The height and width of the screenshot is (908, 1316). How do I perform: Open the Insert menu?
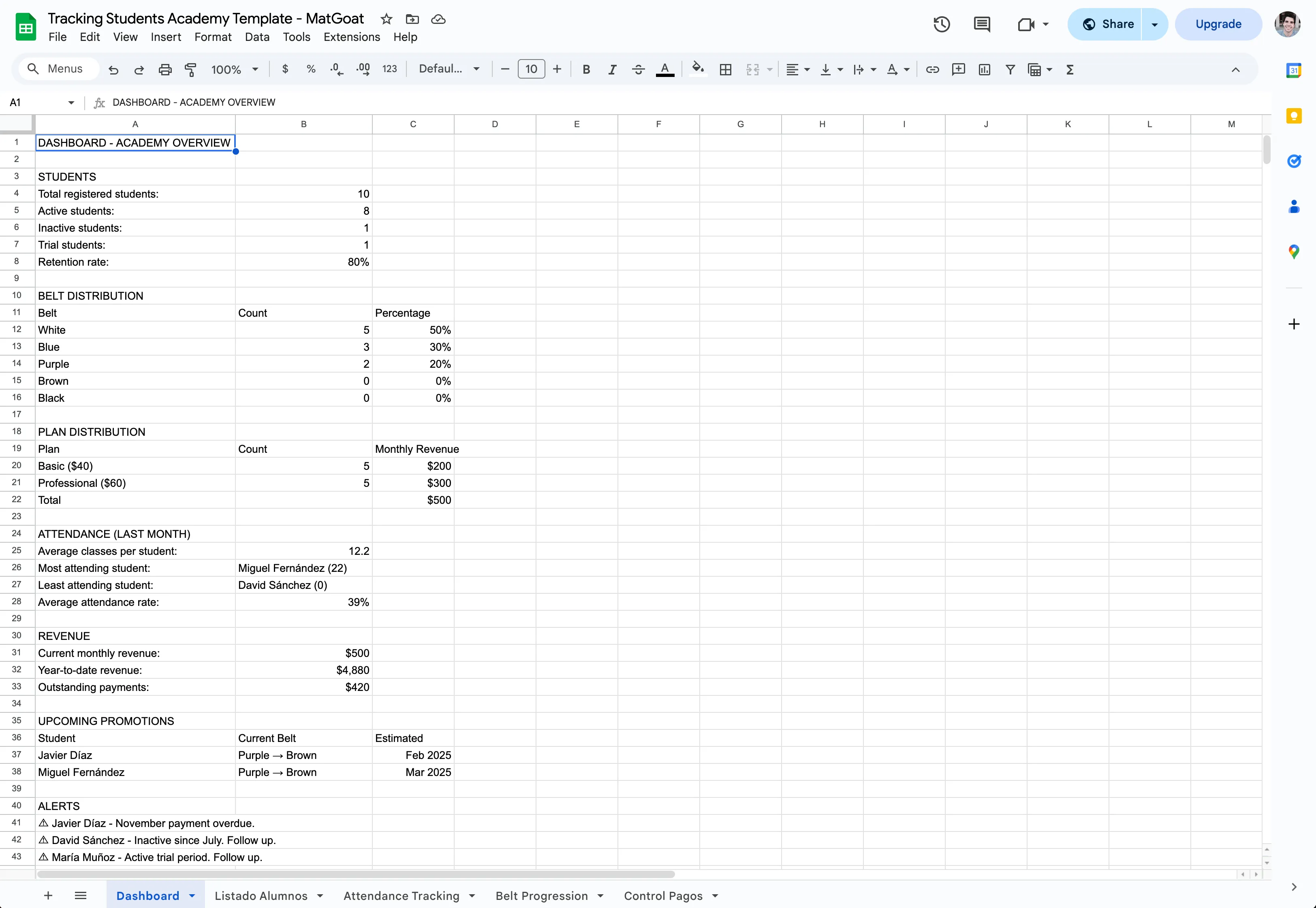[x=166, y=37]
